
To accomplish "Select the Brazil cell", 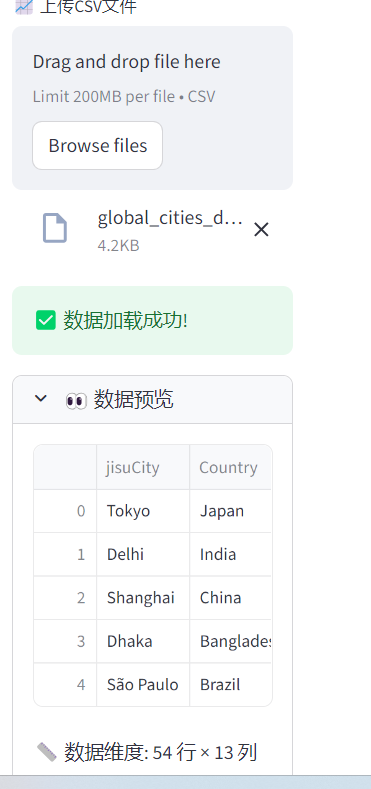I will click(x=231, y=684).
